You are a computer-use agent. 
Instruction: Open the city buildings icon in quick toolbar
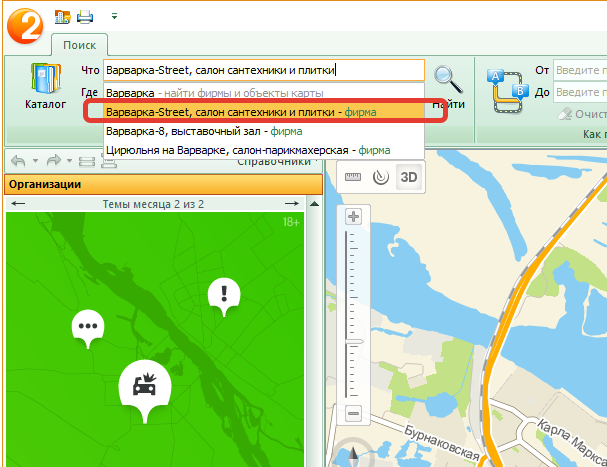pyautogui.click(x=62, y=17)
